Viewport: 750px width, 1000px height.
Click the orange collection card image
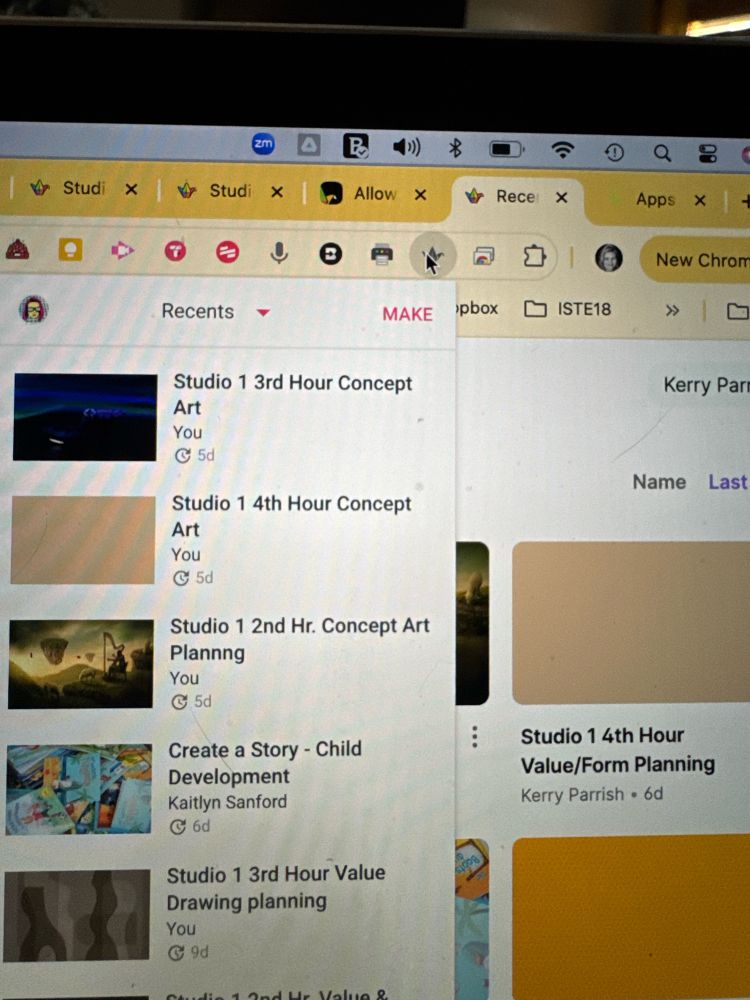[631, 917]
